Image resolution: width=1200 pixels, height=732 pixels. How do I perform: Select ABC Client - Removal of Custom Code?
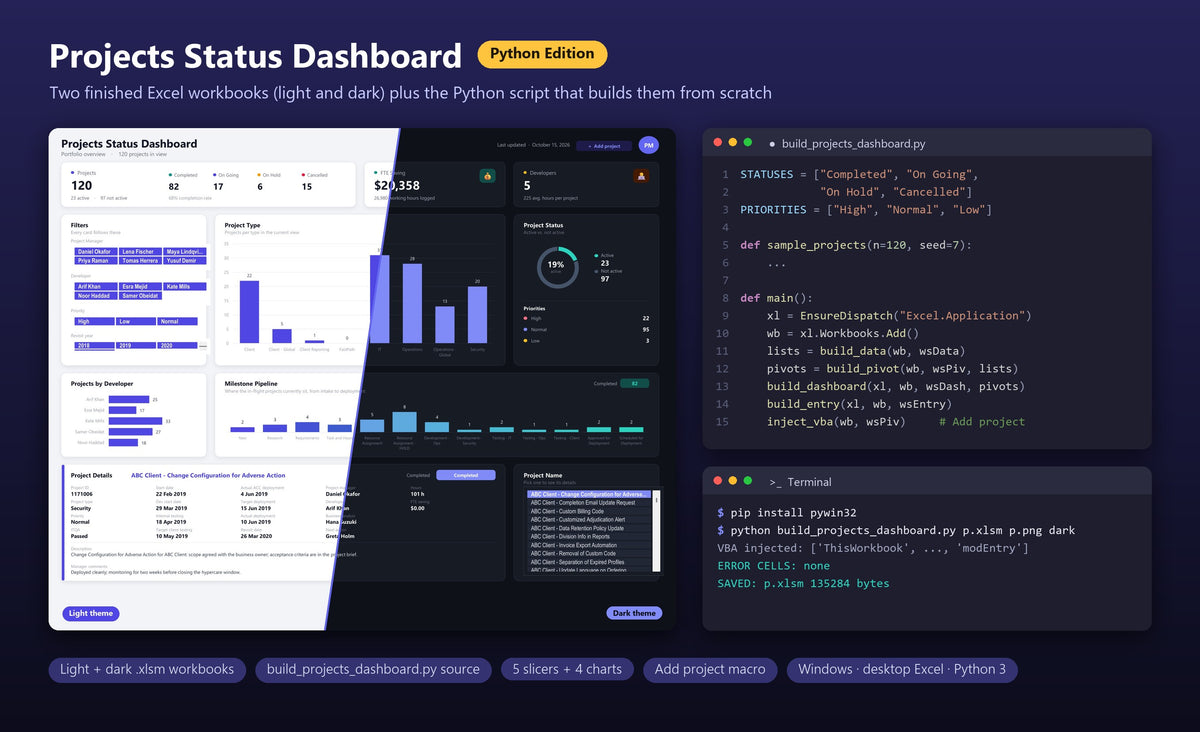(x=589, y=553)
